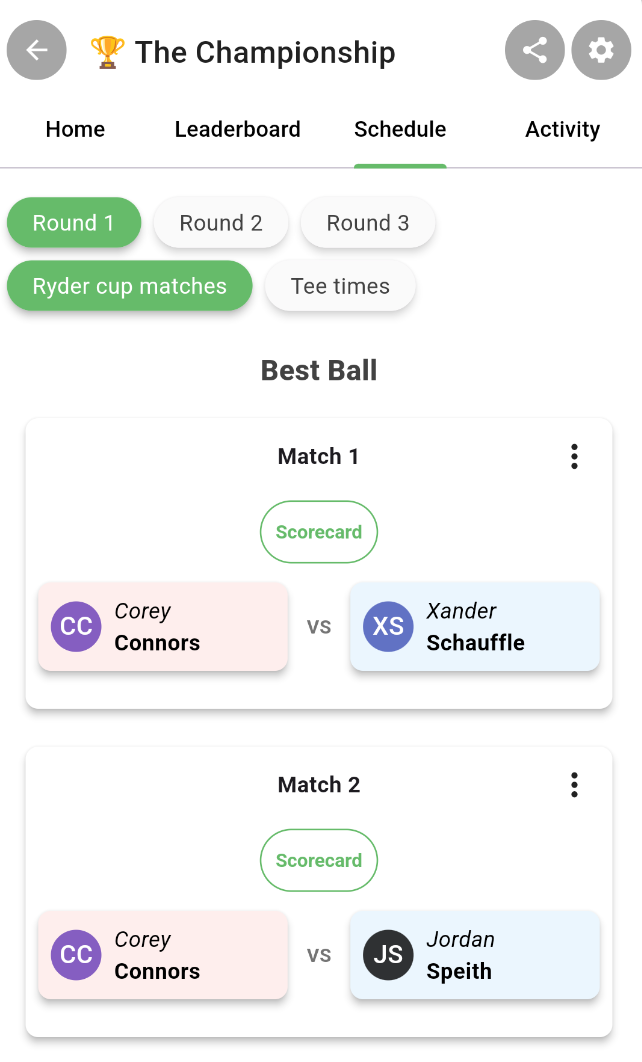Tap the back arrow button
The image size is (642, 1062).
[37, 50]
